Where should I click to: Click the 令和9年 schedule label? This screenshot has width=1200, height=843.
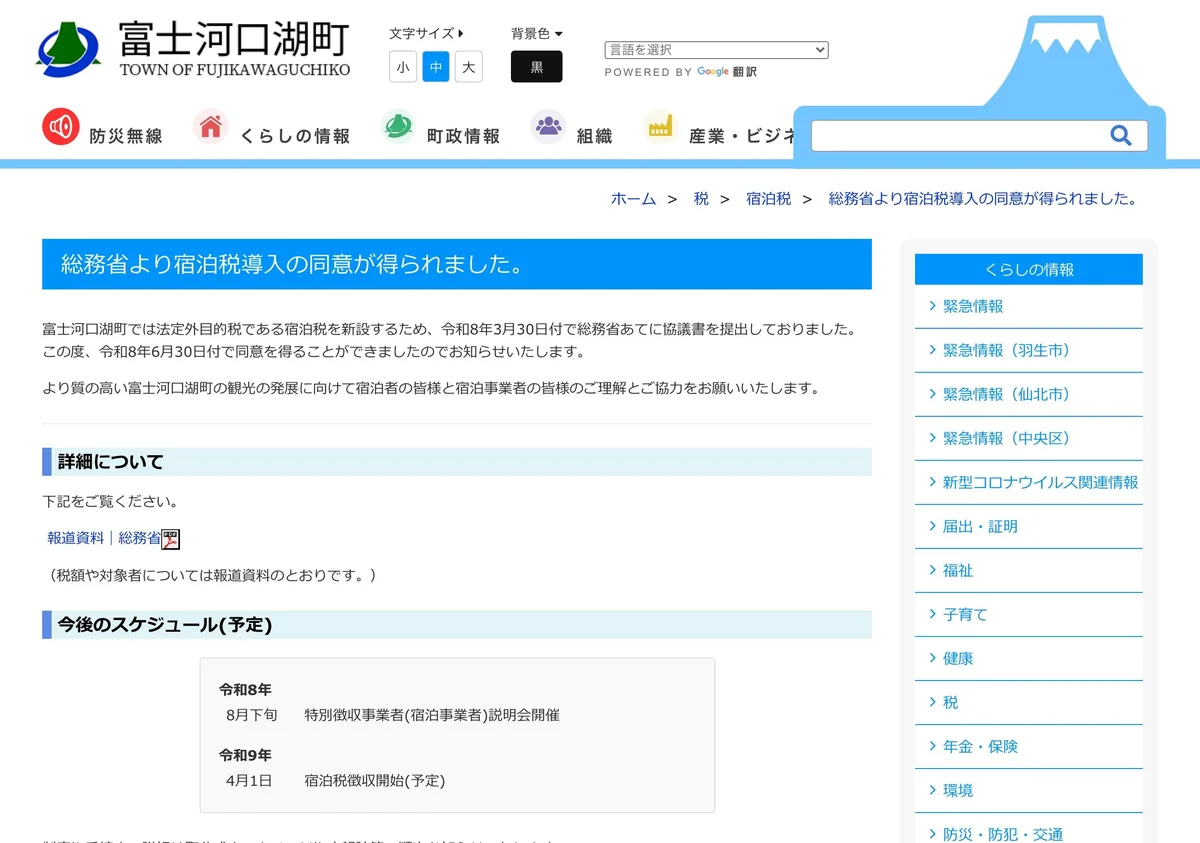[x=245, y=755]
